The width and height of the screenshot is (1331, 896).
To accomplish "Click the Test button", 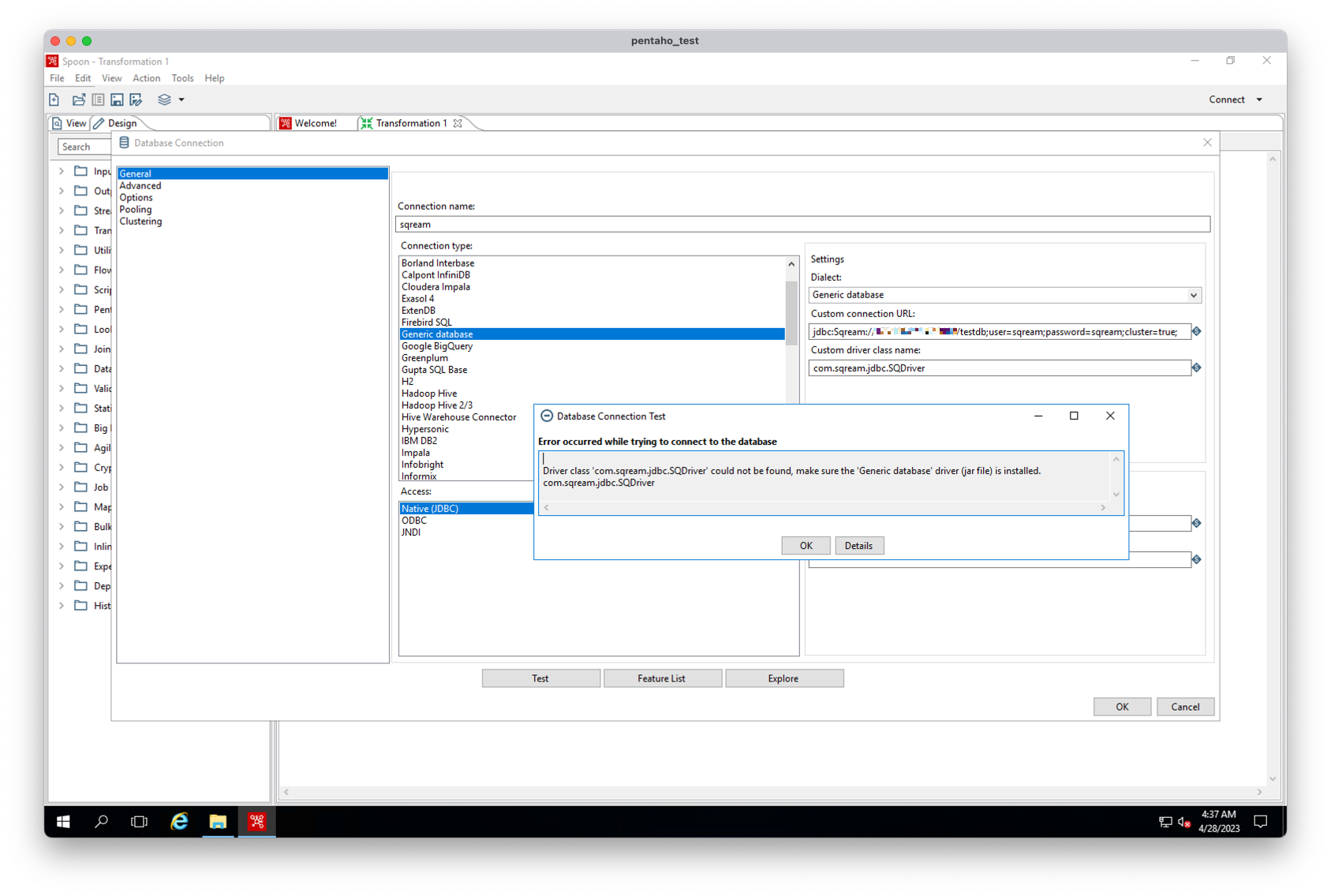I will click(x=540, y=678).
